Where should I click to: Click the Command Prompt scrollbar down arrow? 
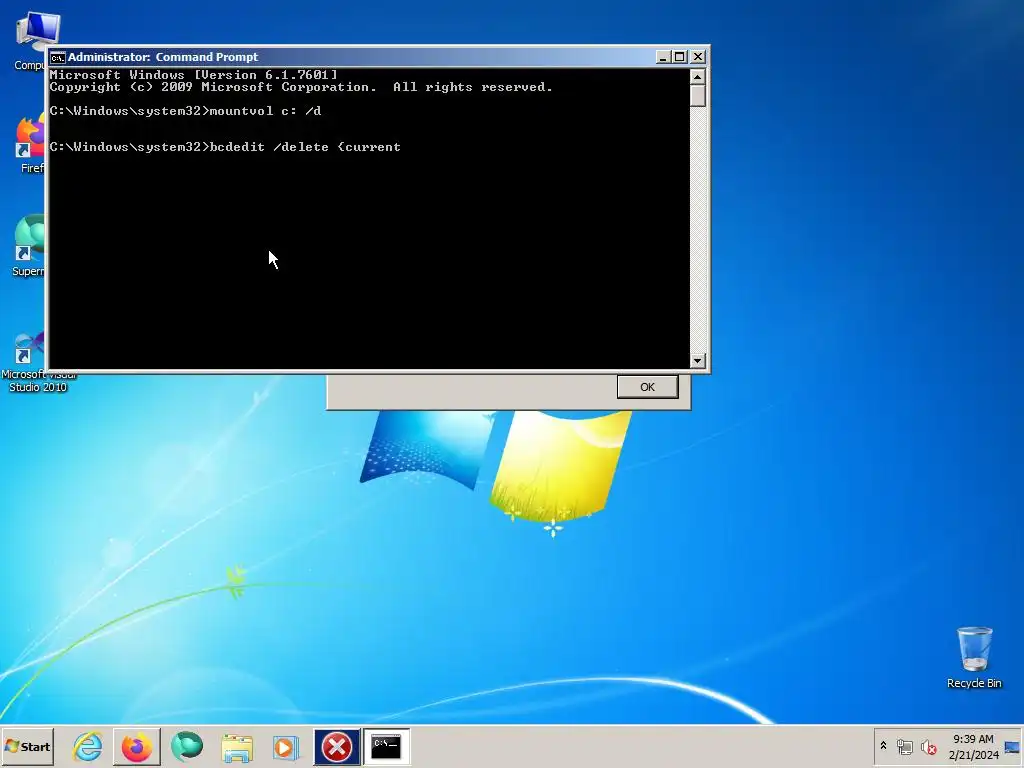coord(697,360)
